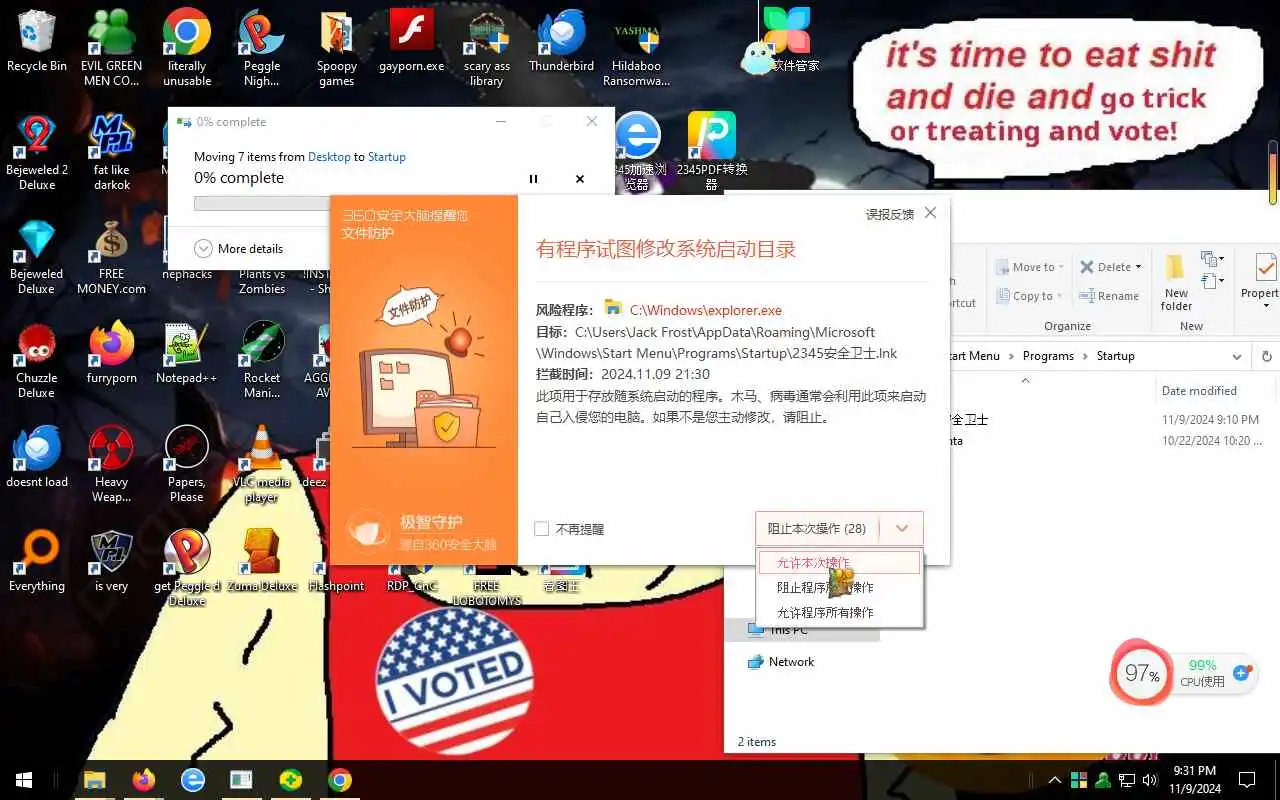The image size is (1280, 800).
Task: Open the Windows Start menu
Action: tap(24, 780)
